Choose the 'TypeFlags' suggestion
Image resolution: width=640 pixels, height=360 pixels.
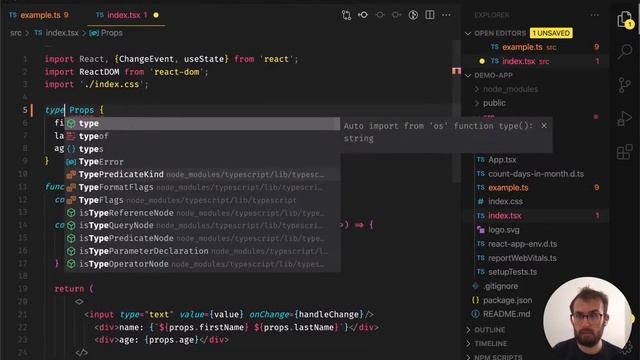202,200
